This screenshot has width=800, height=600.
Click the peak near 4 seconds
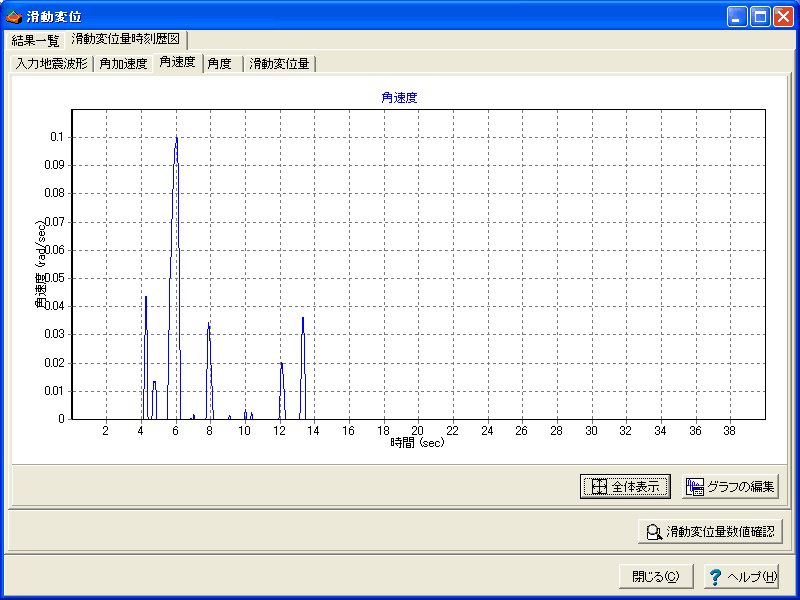click(146, 297)
